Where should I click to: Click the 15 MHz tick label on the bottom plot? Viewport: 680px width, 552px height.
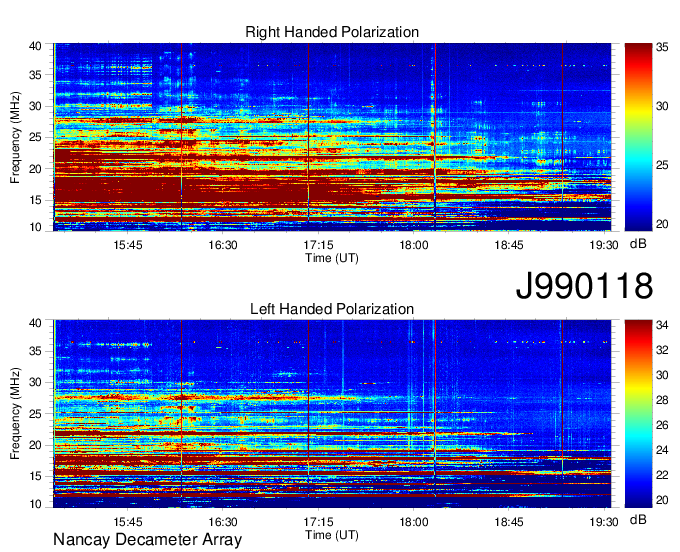click(x=35, y=477)
